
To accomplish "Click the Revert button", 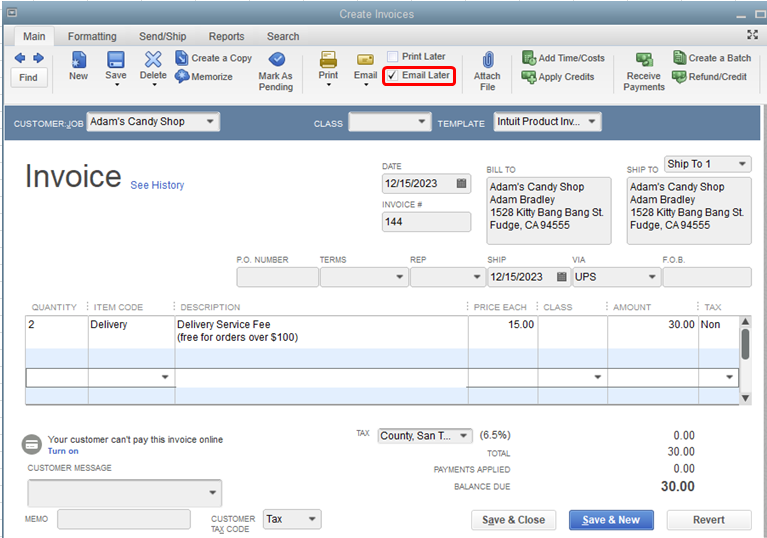I will (x=708, y=520).
